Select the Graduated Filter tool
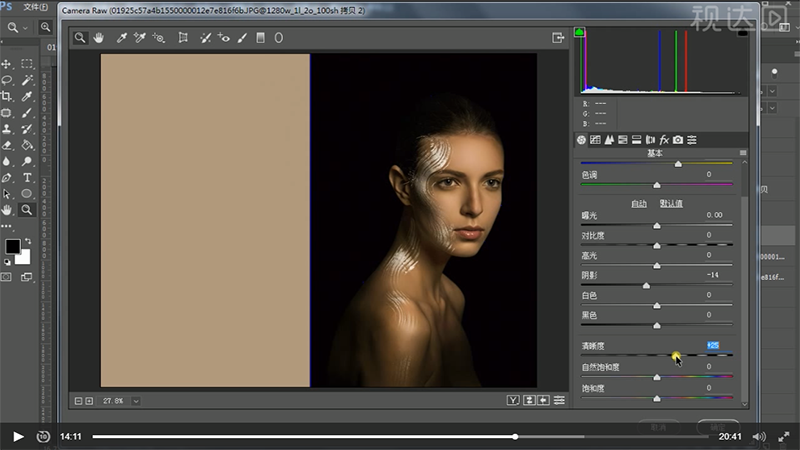The width and height of the screenshot is (800, 450). point(260,38)
